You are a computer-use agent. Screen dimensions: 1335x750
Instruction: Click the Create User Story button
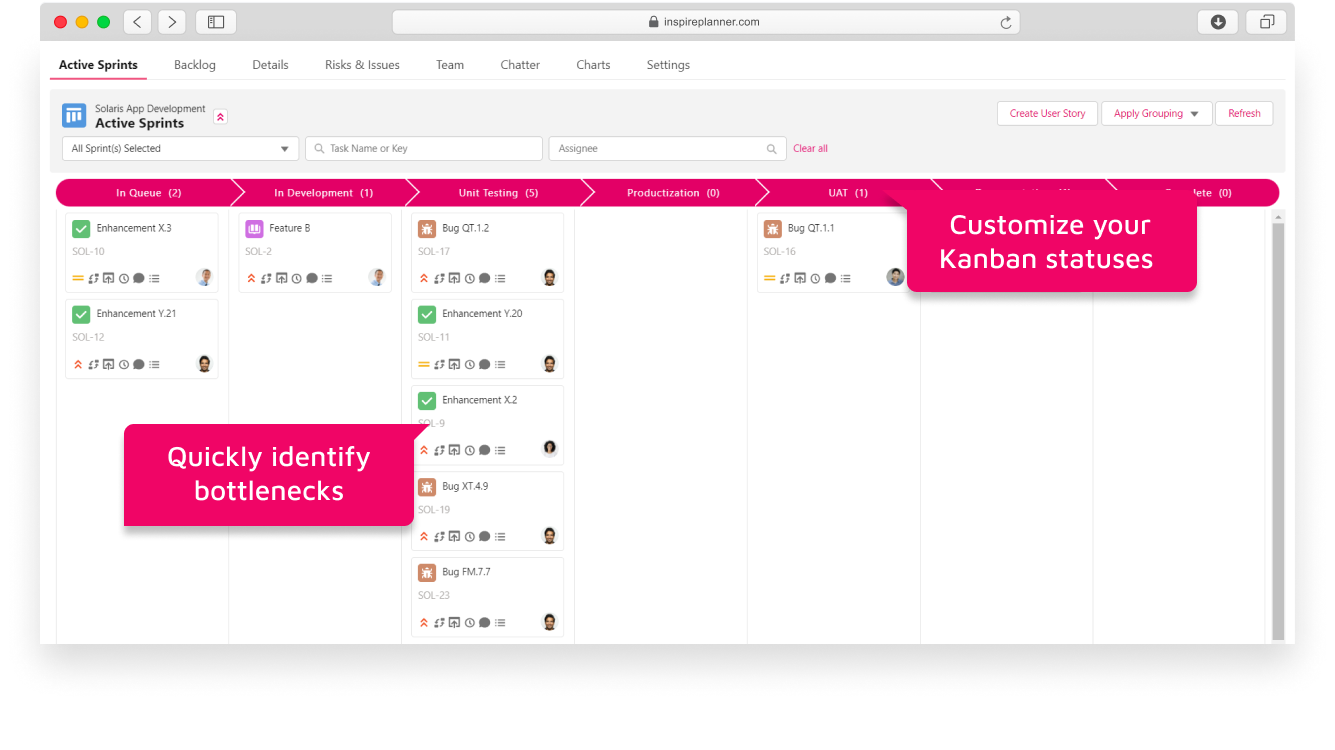1047,113
